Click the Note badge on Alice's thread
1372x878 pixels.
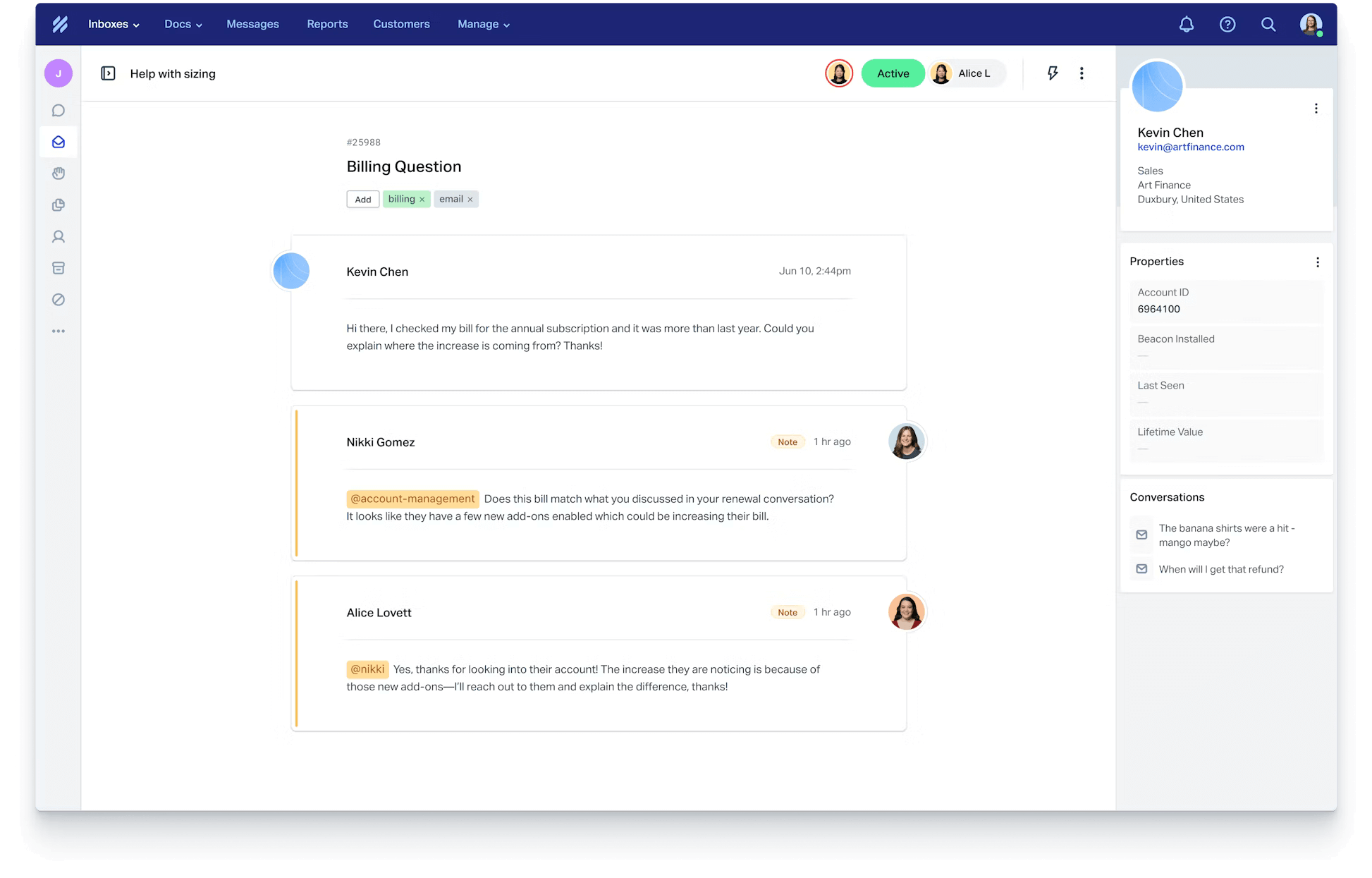[x=788, y=613]
